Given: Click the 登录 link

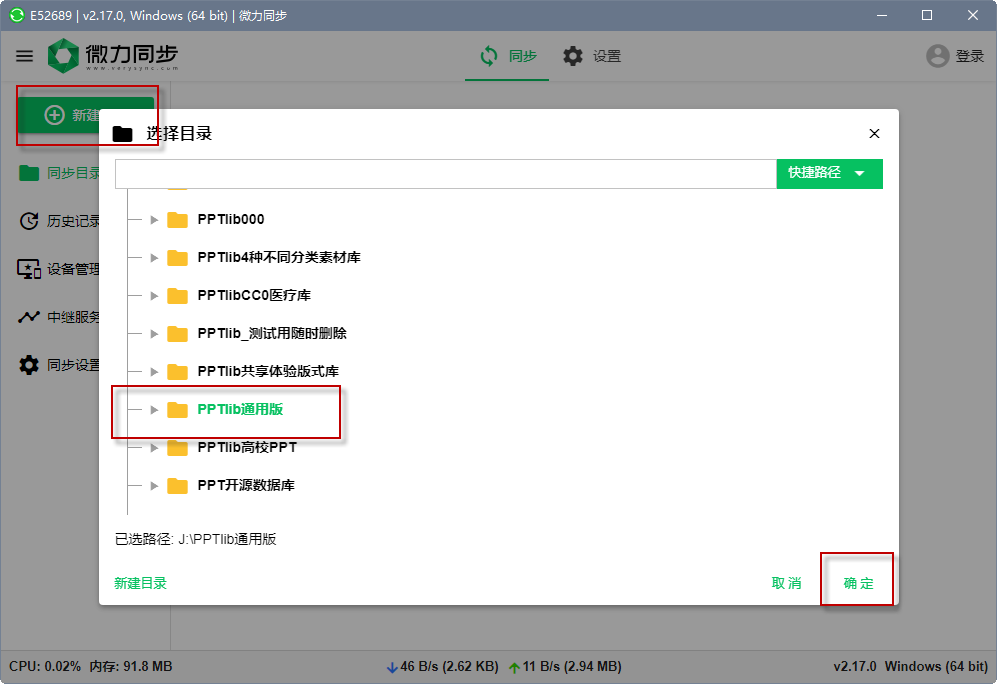Looking at the screenshot, I should click(970, 57).
